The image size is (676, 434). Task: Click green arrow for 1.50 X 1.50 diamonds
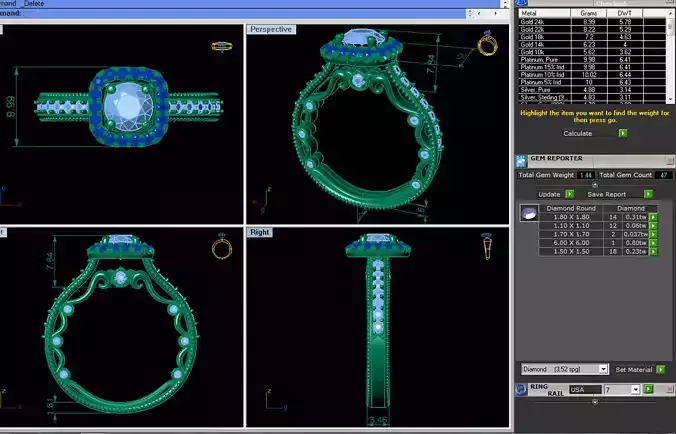[x=653, y=252]
